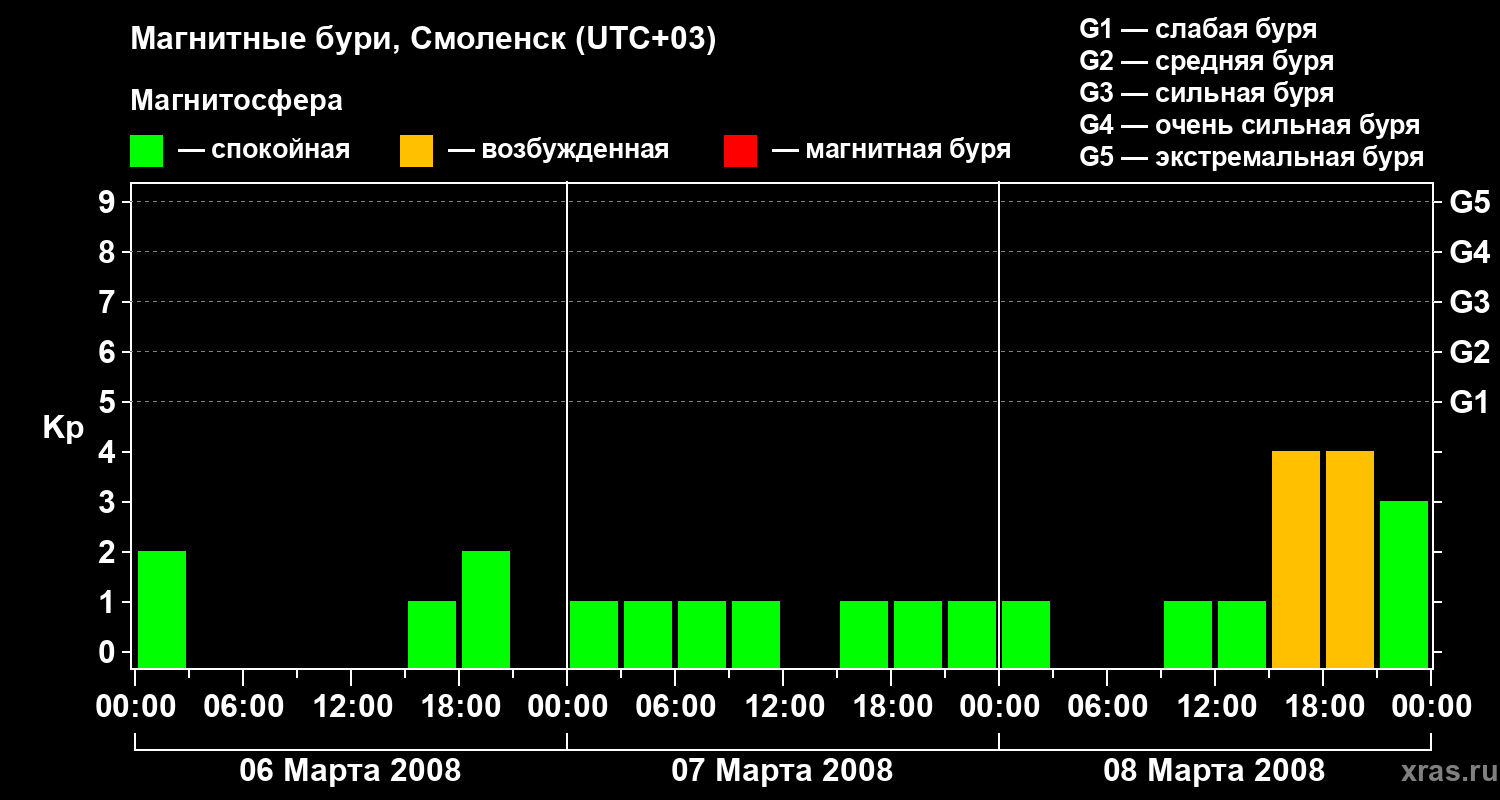The width and height of the screenshot is (1500, 800).
Task: Click the '07 Марта 2008' date label
Action: 782,770
